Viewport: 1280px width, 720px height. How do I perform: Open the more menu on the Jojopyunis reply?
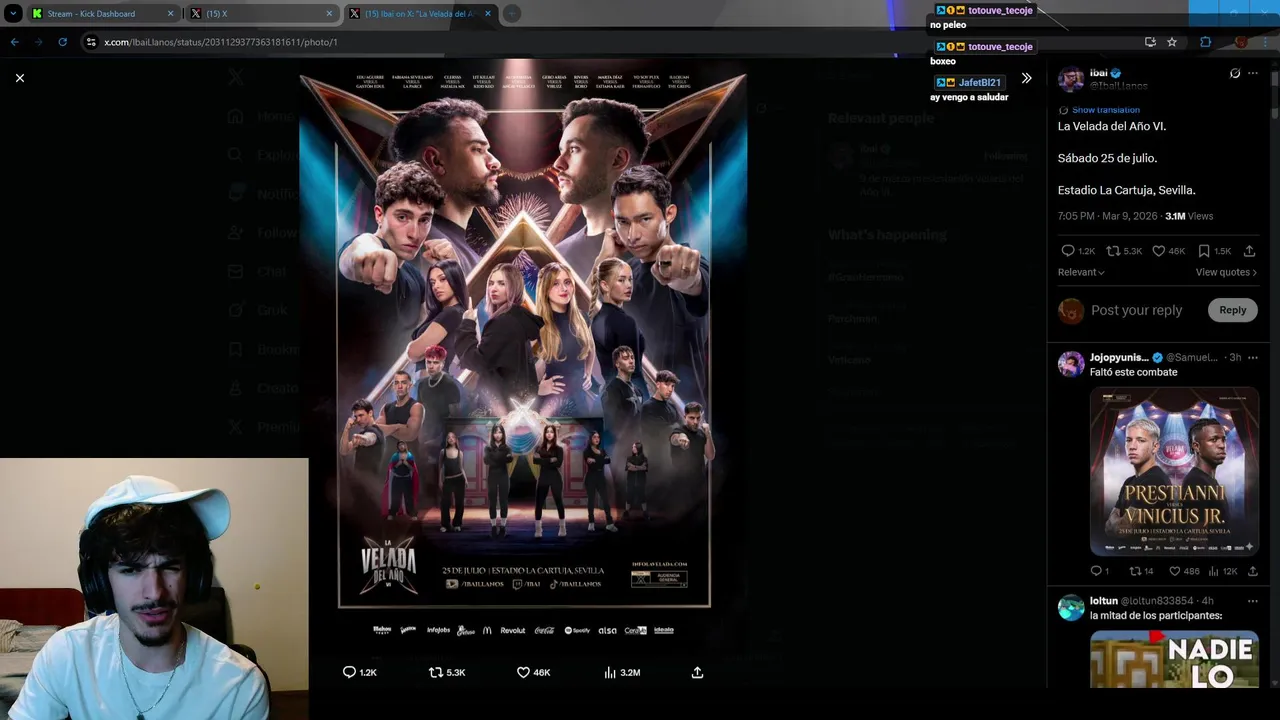pos(1252,357)
